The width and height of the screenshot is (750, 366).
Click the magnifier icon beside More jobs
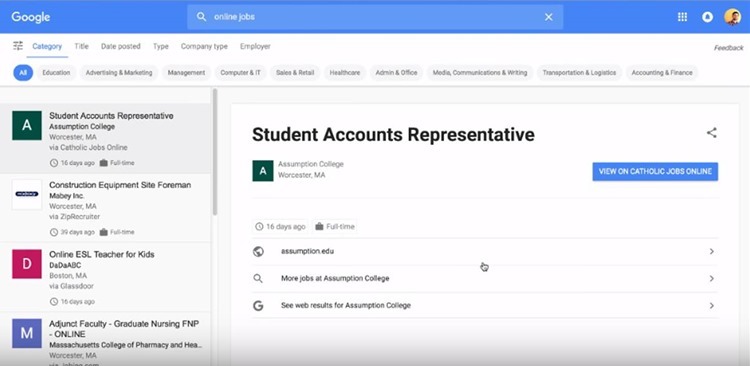tap(258, 278)
